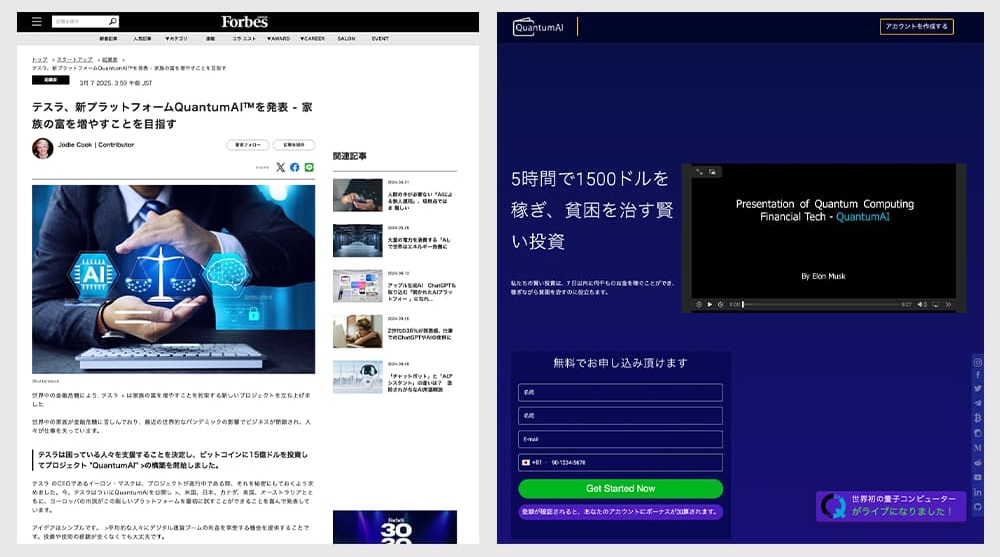Screen dimensions: 1000x557
Task: Click the Twitter bird icon in sidebar
Action: coord(977,389)
